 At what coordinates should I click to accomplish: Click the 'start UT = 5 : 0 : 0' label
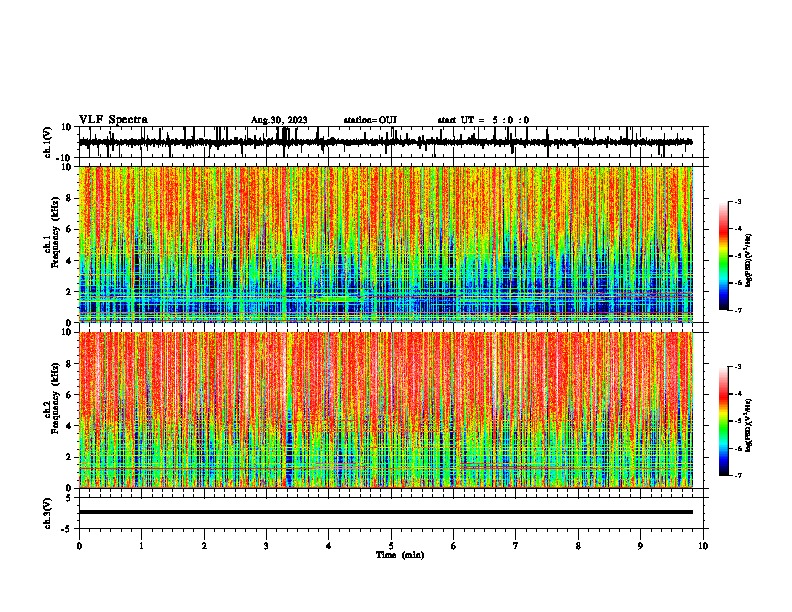(x=483, y=120)
